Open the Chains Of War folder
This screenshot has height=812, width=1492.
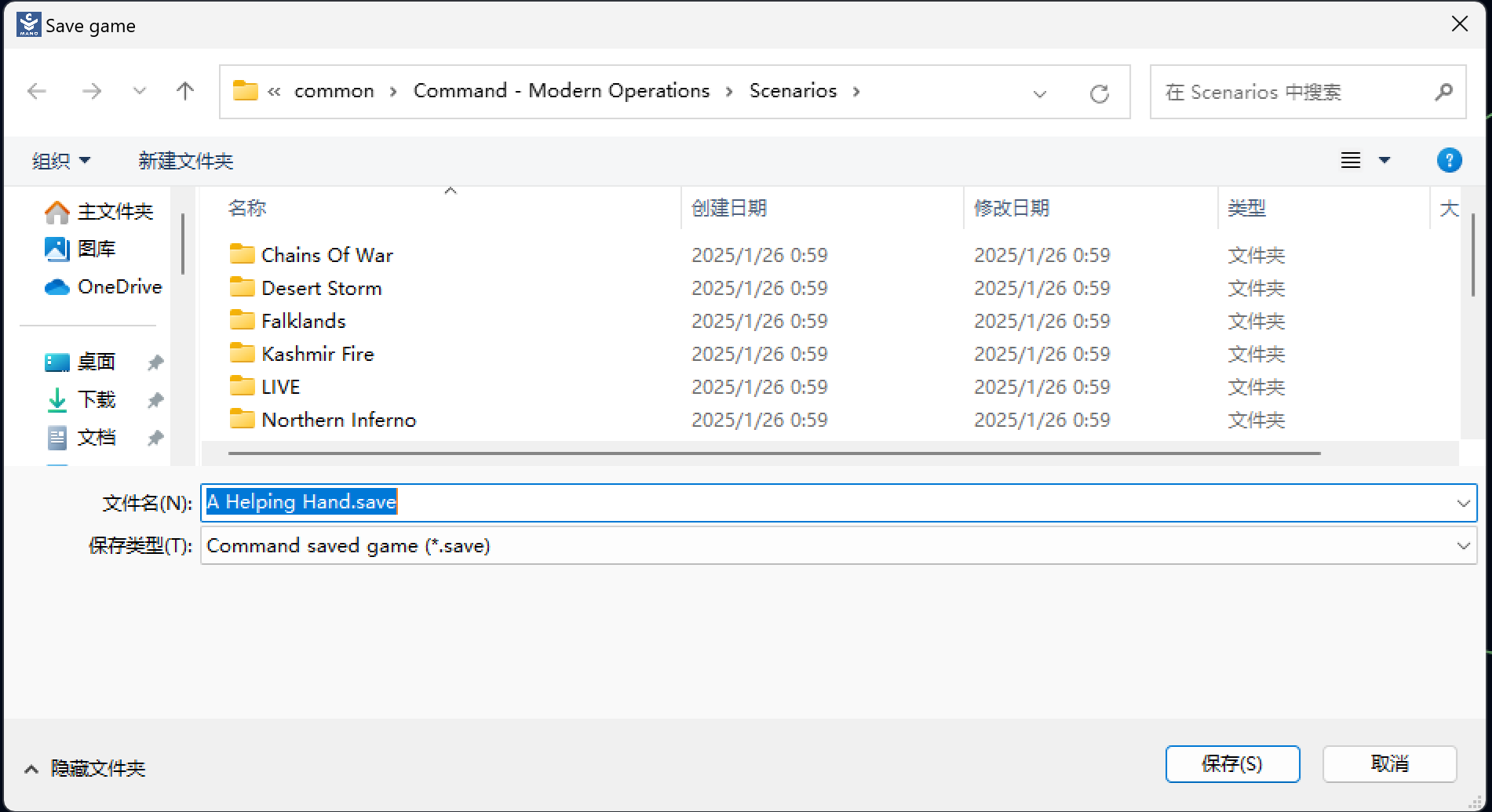[326, 255]
